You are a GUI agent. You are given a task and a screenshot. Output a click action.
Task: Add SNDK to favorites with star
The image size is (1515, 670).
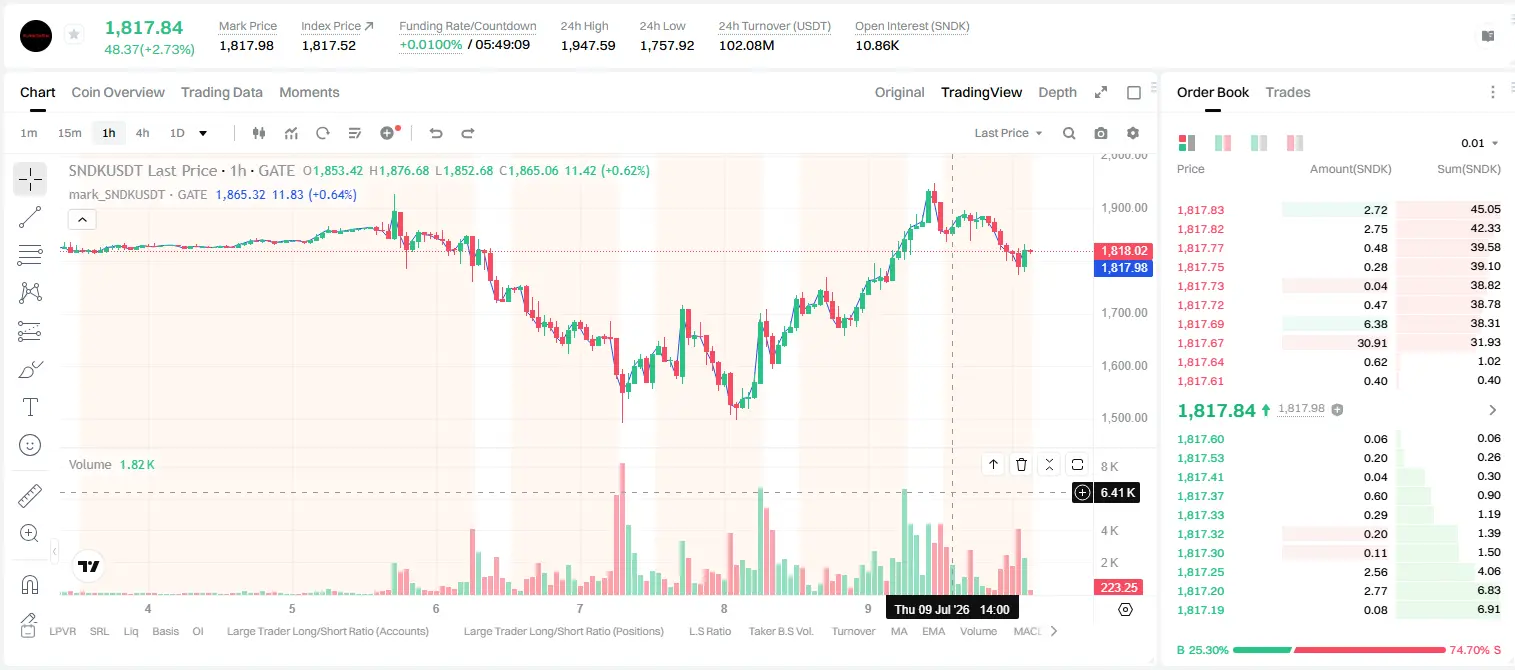[x=73, y=34]
